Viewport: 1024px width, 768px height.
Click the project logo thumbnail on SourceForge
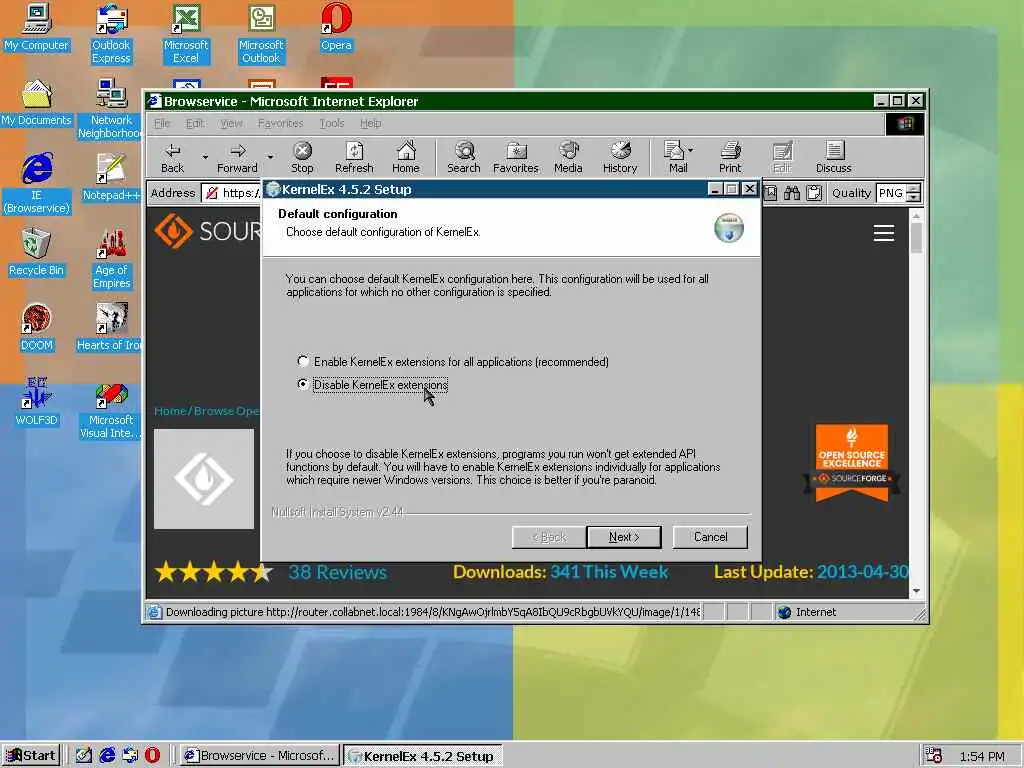tap(204, 479)
